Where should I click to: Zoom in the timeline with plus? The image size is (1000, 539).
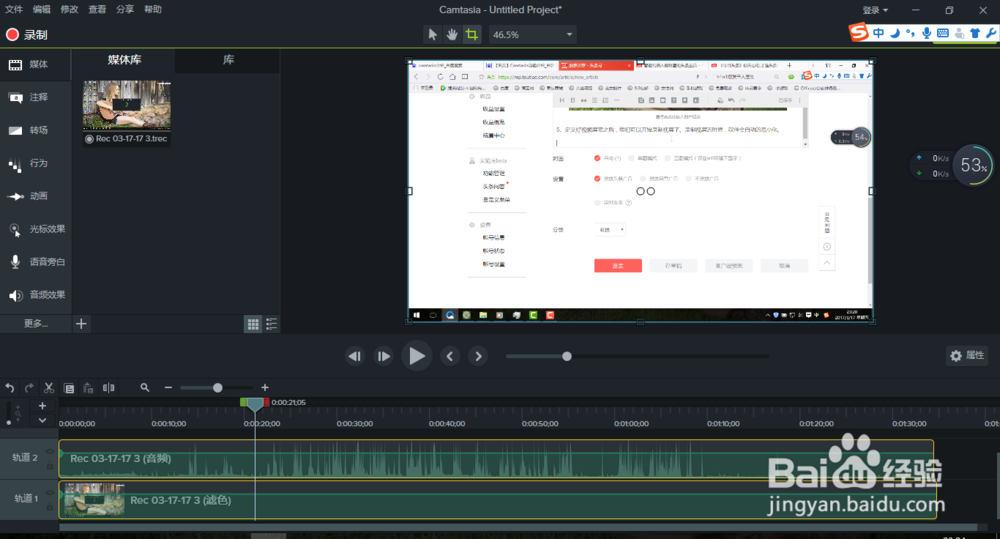click(x=265, y=388)
